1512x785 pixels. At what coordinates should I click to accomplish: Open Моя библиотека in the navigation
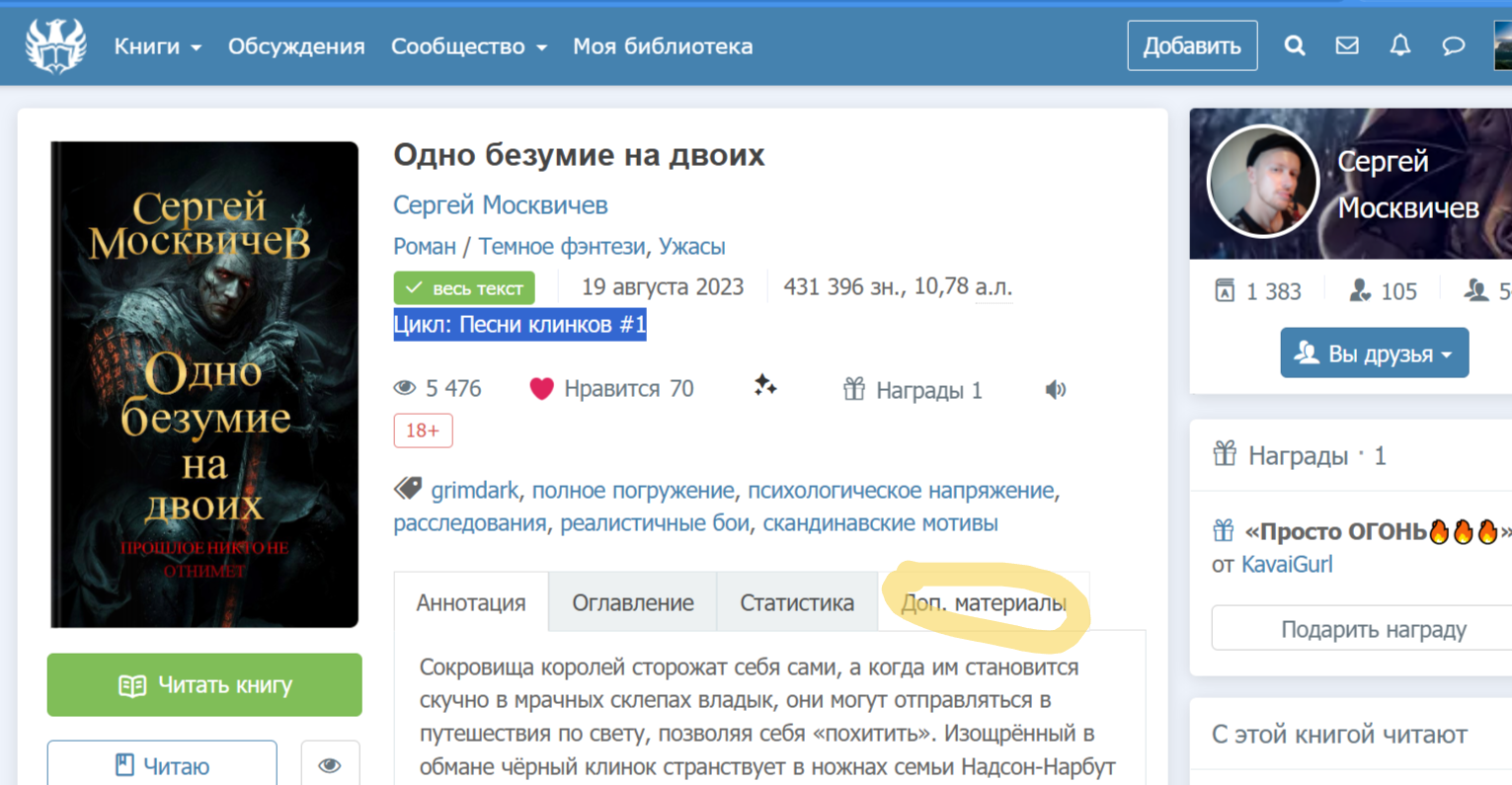[x=663, y=46]
